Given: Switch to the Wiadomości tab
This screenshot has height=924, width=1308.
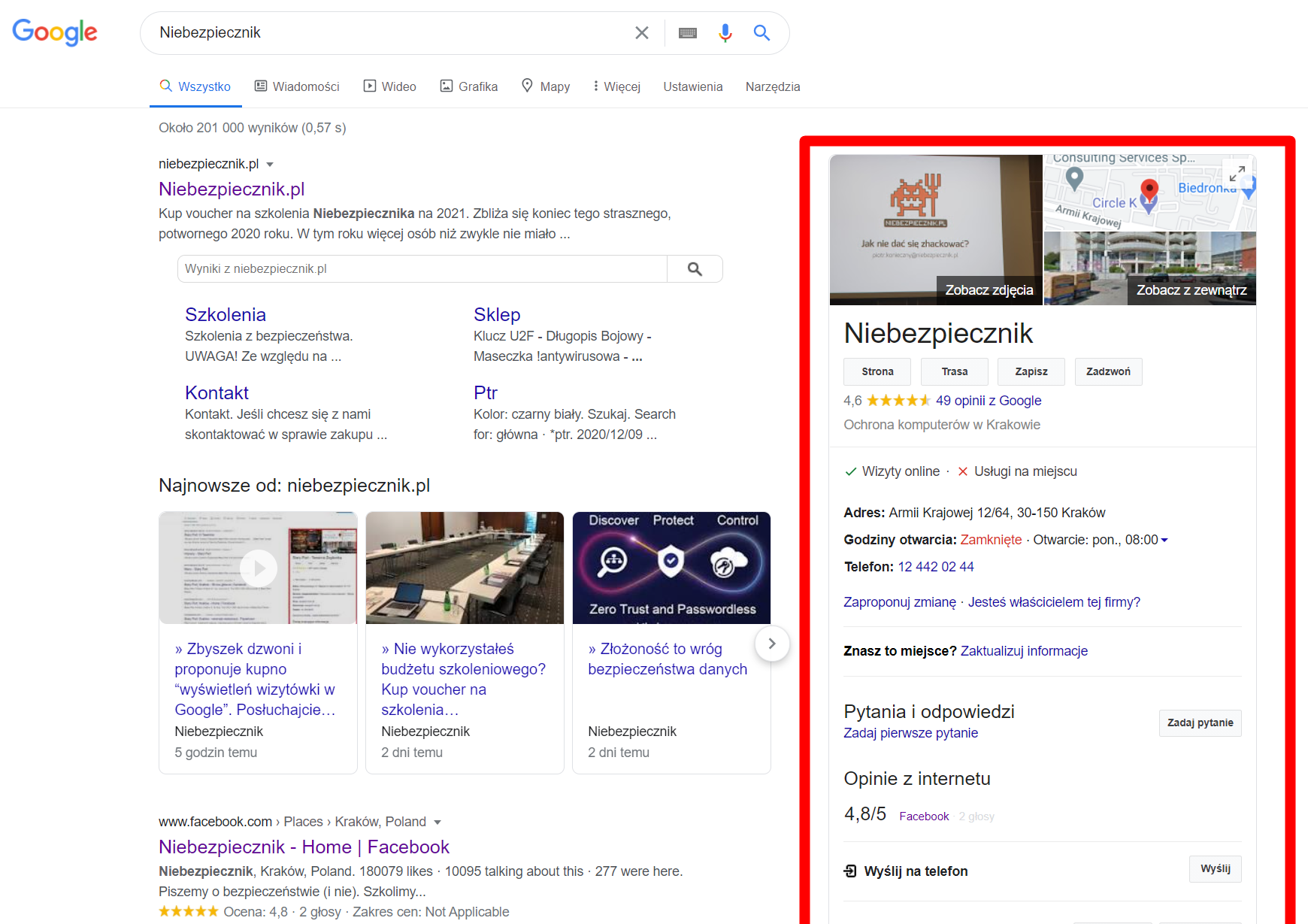Looking at the screenshot, I should (297, 86).
